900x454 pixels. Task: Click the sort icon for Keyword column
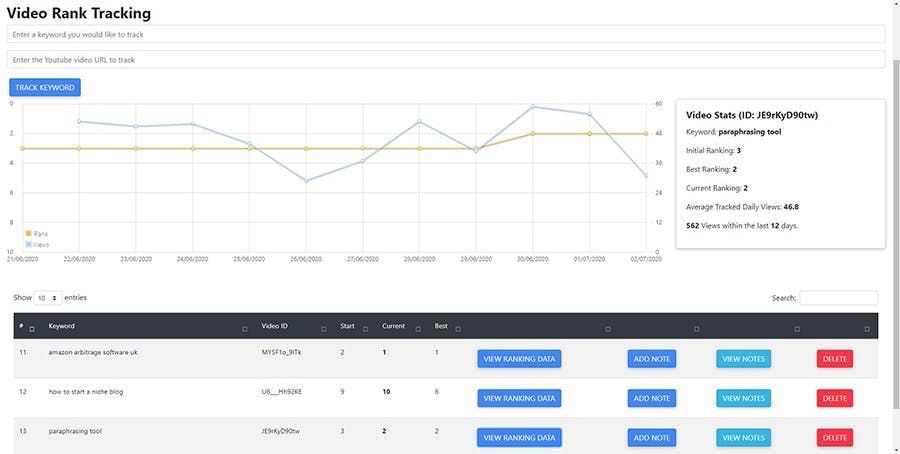point(245,328)
